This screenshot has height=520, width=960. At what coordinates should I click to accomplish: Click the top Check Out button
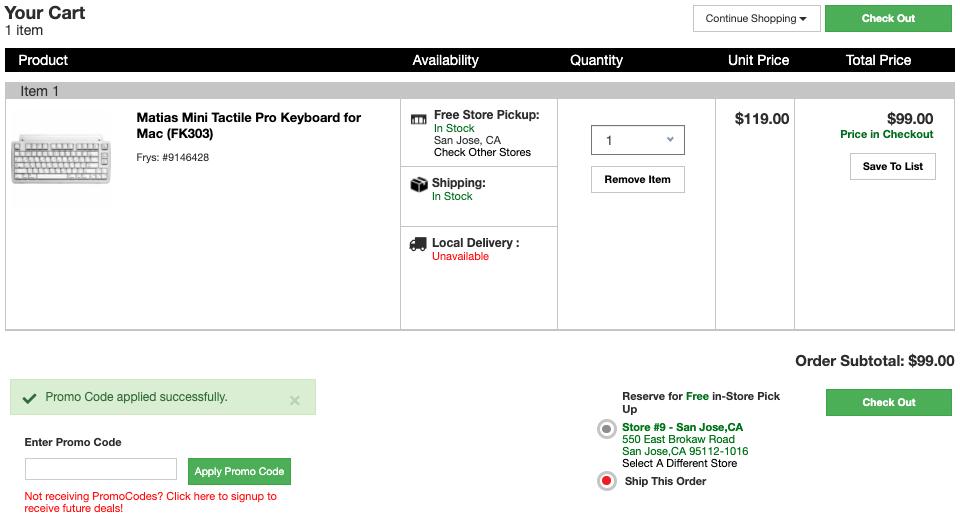888,18
